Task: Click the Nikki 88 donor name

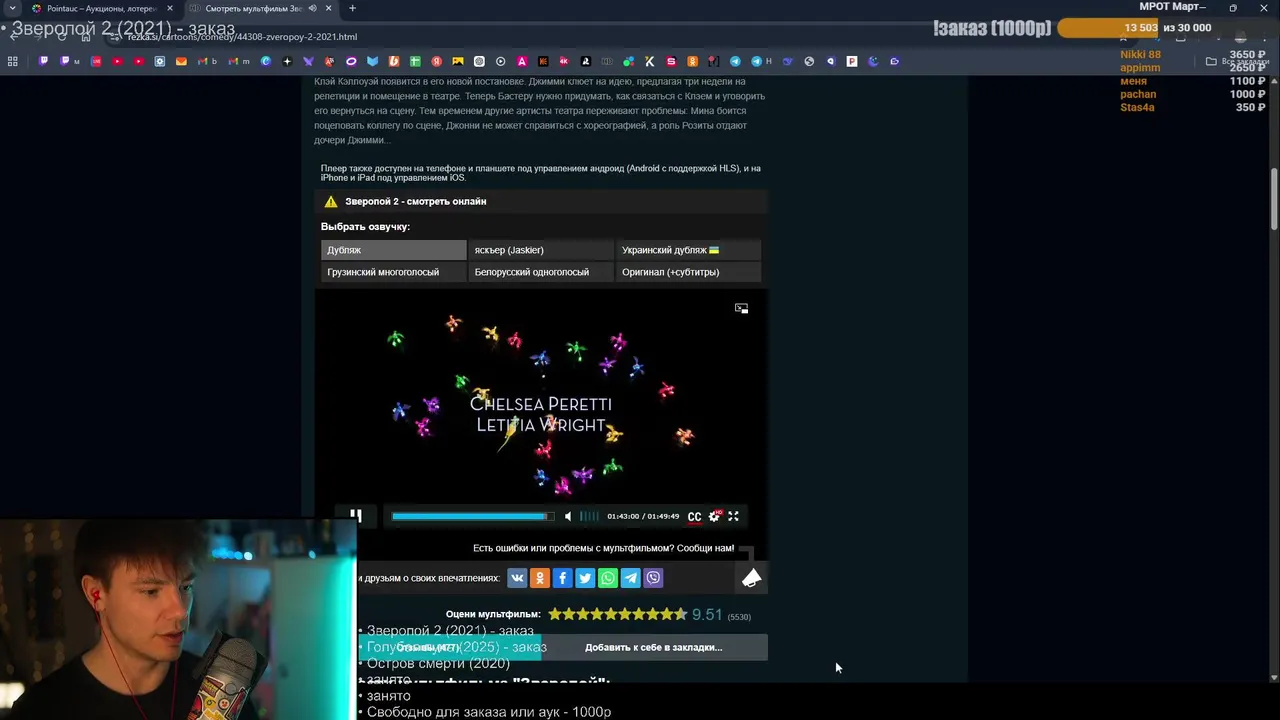Action: point(1140,55)
